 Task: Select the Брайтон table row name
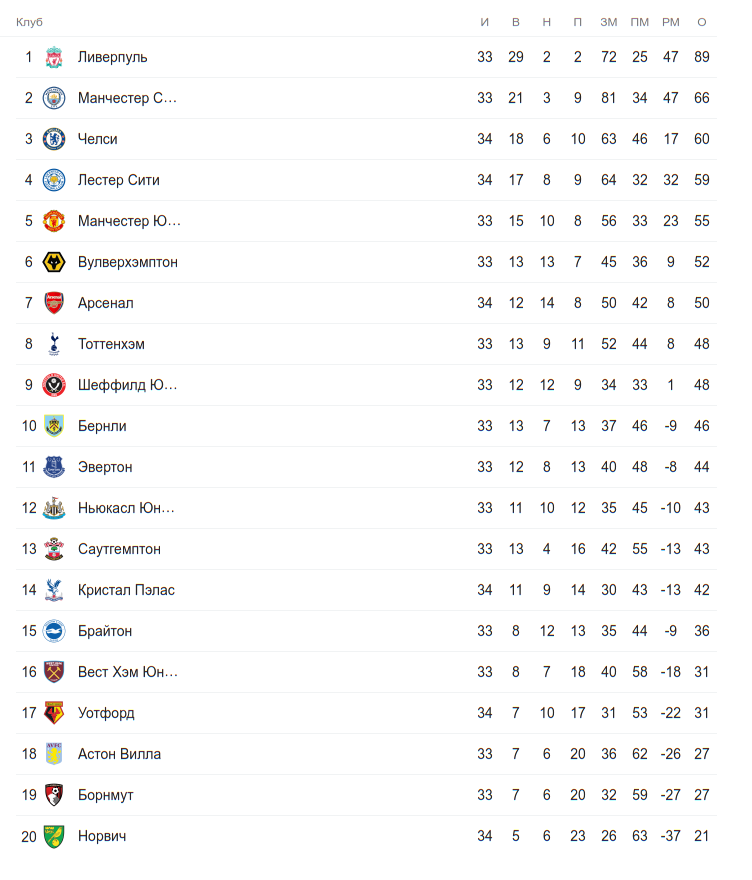click(x=105, y=631)
